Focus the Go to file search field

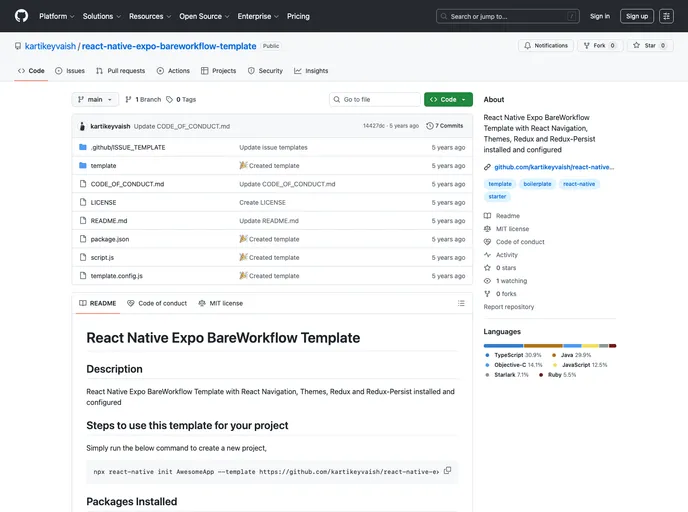point(375,100)
